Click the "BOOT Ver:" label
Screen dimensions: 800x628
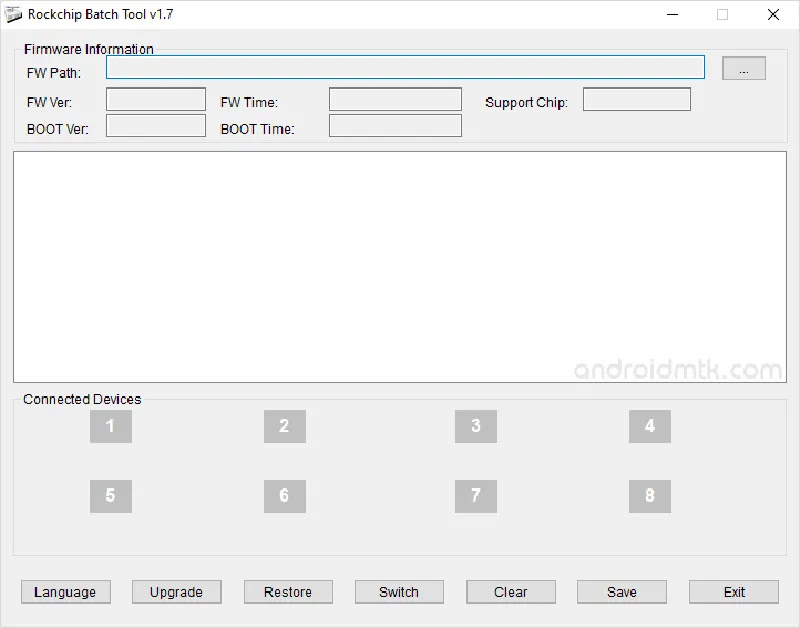click(58, 129)
